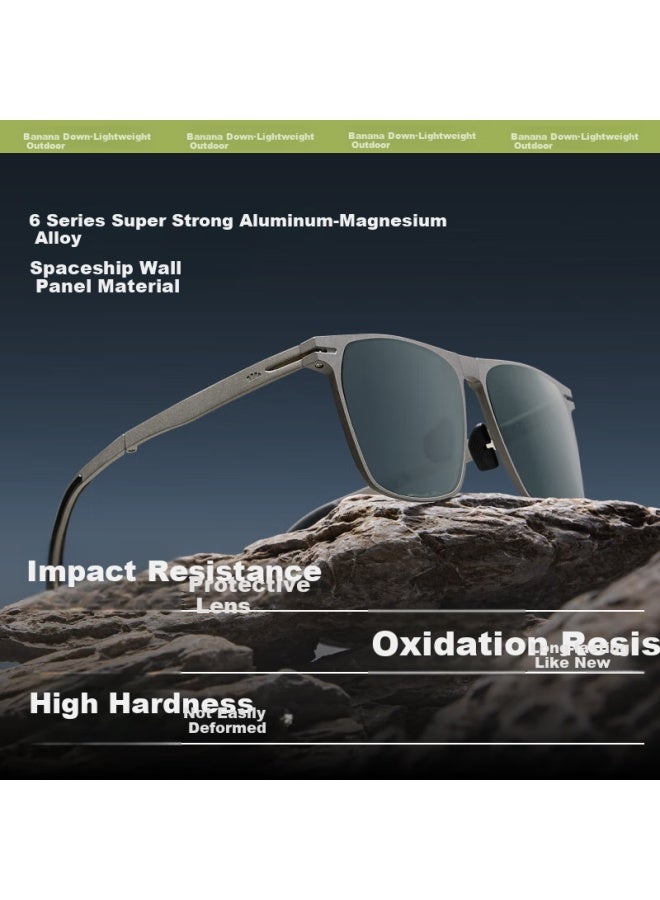Click the third Banana Down-Lightweight Outdoor label

pyautogui.click(x=412, y=141)
